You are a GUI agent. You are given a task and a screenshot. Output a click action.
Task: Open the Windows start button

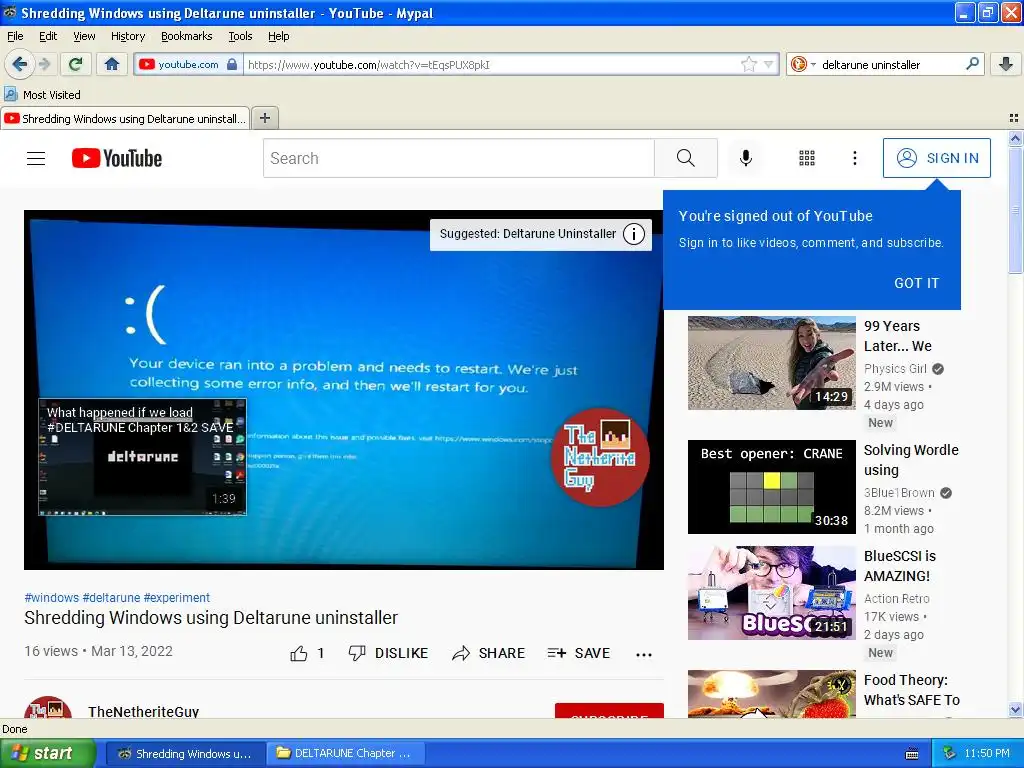click(x=48, y=753)
